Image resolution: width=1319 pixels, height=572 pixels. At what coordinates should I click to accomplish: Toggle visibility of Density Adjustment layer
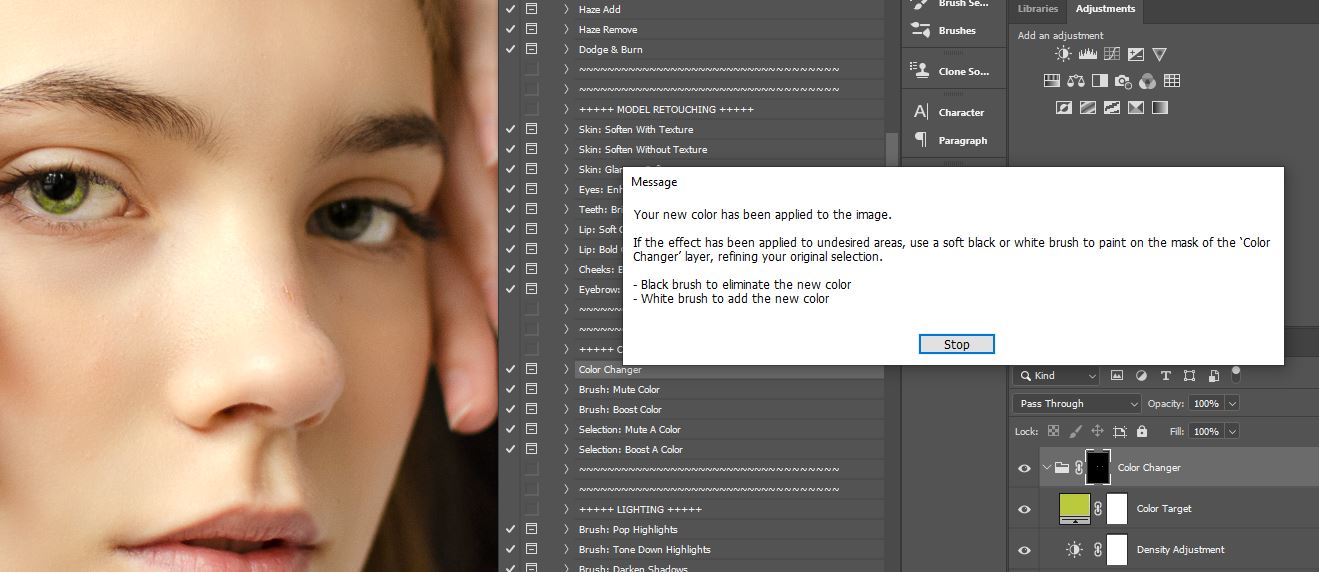pos(1024,550)
